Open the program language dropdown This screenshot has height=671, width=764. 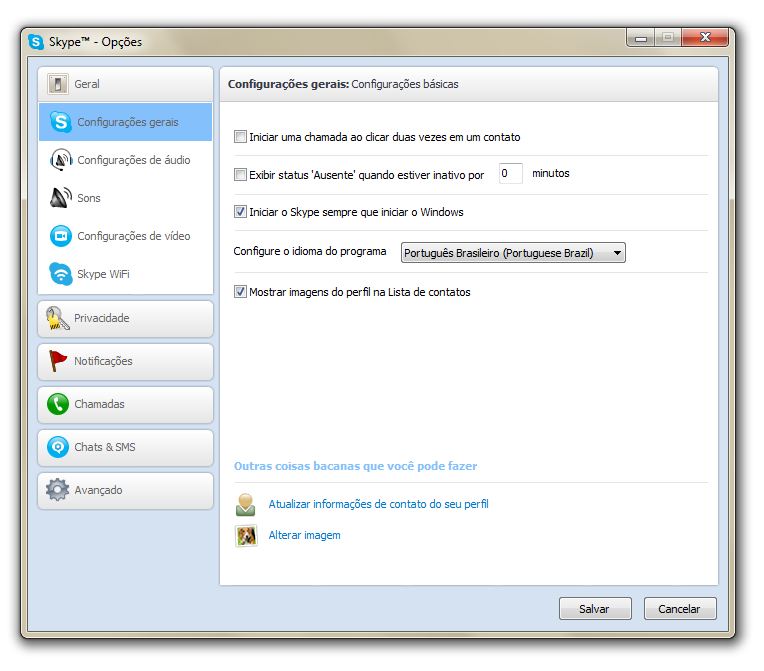click(x=513, y=253)
